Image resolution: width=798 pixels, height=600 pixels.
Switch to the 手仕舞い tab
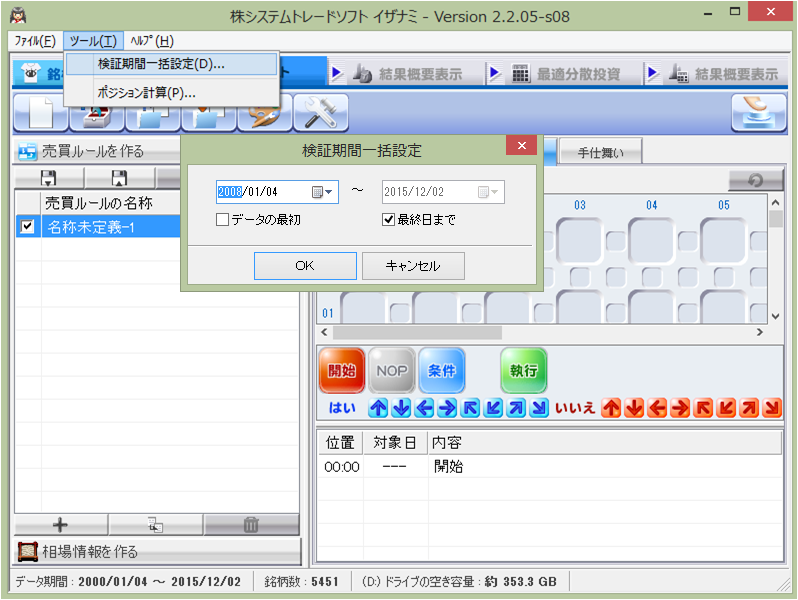[601, 152]
